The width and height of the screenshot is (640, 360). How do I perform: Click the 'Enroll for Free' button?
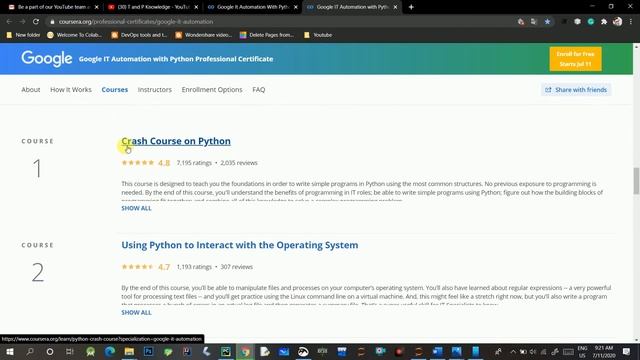(575, 59)
